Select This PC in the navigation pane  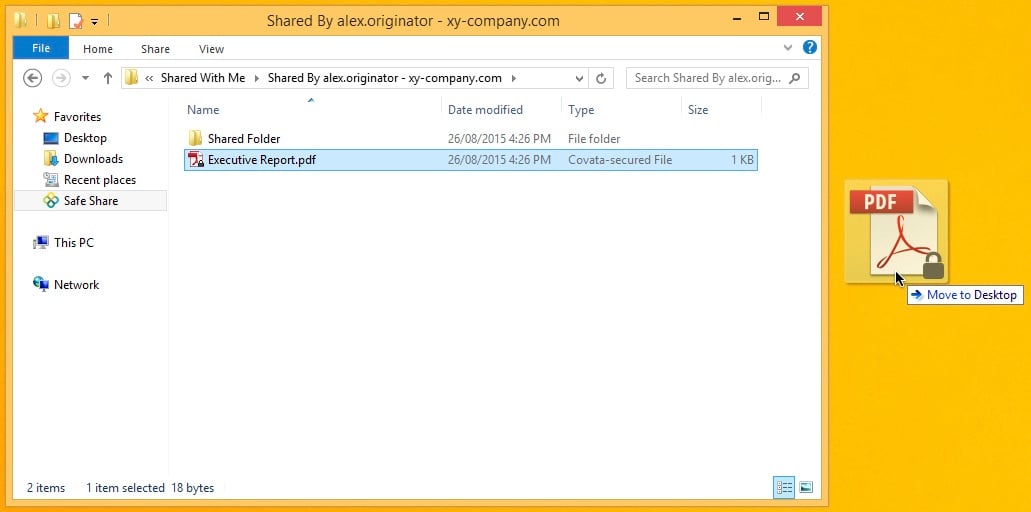coord(74,243)
